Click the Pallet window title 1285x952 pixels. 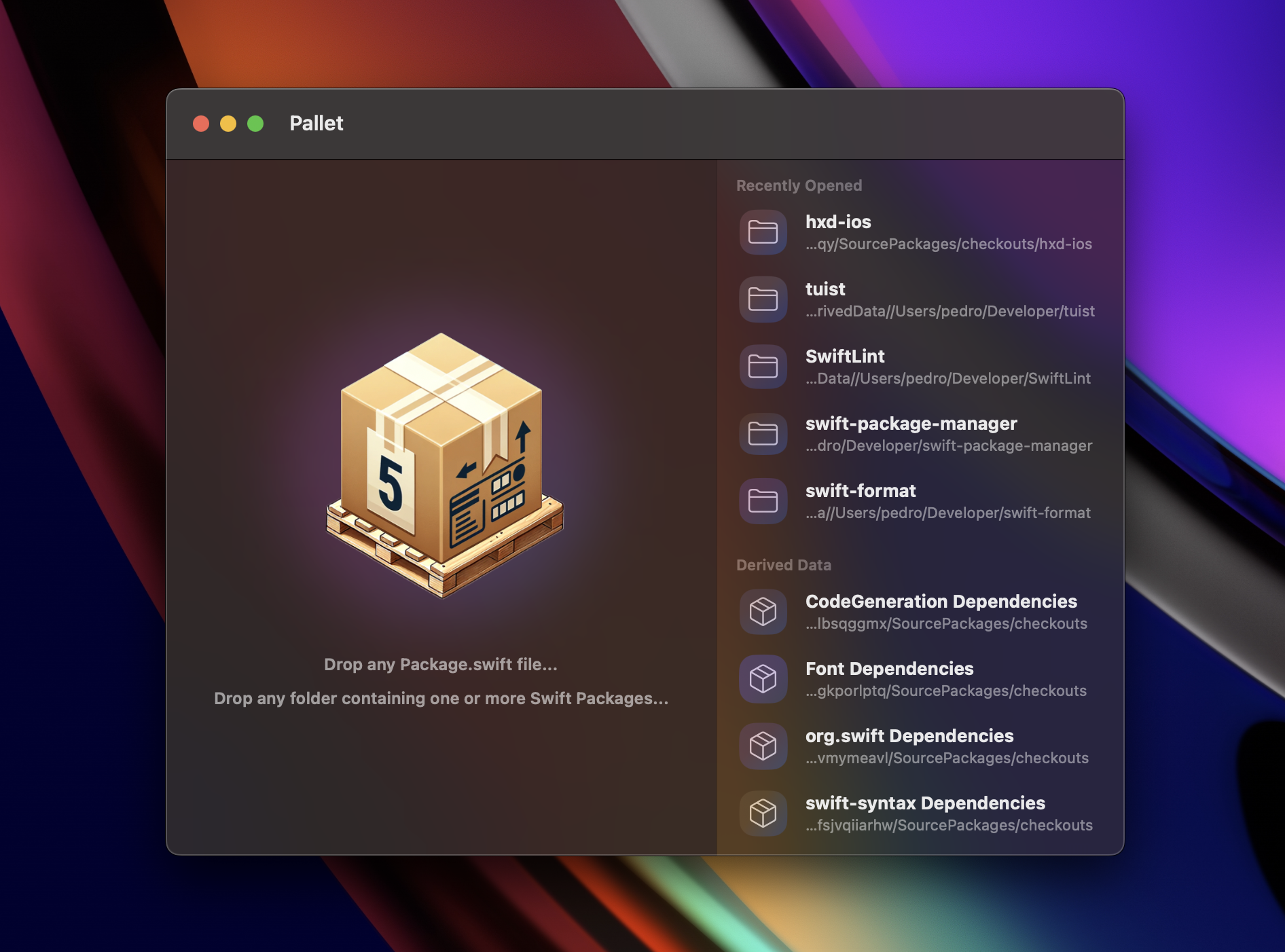(x=316, y=124)
